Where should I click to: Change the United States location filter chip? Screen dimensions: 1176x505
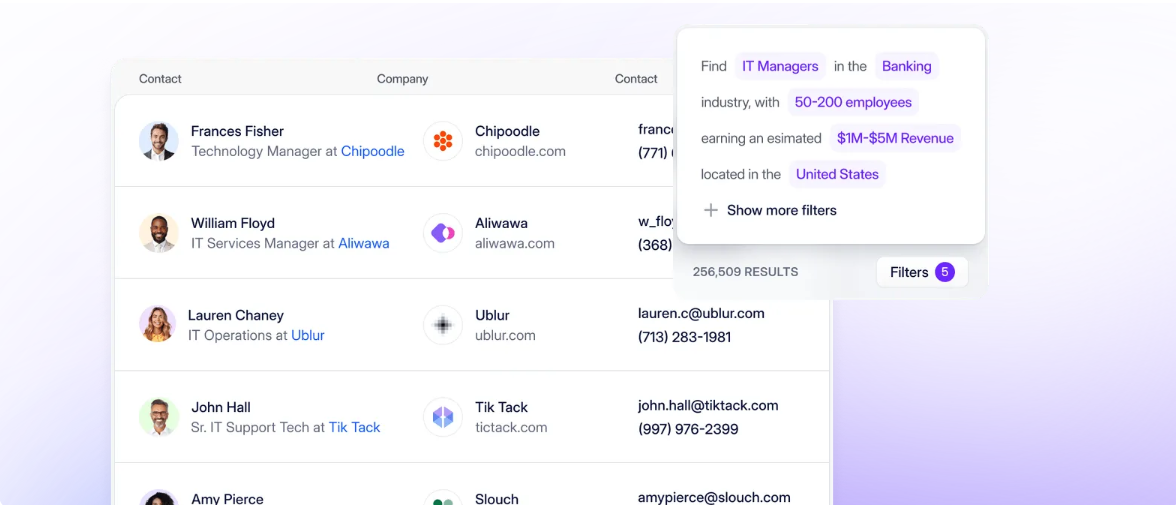tap(837, 174)
